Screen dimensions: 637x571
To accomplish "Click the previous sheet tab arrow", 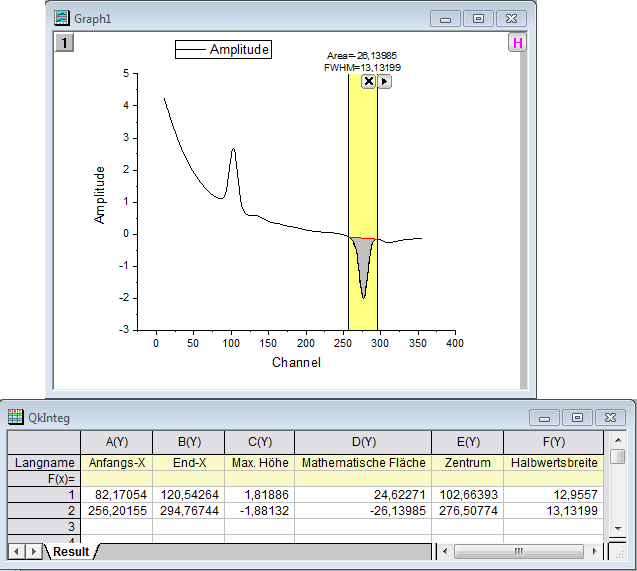I will [x=16, y=552].
